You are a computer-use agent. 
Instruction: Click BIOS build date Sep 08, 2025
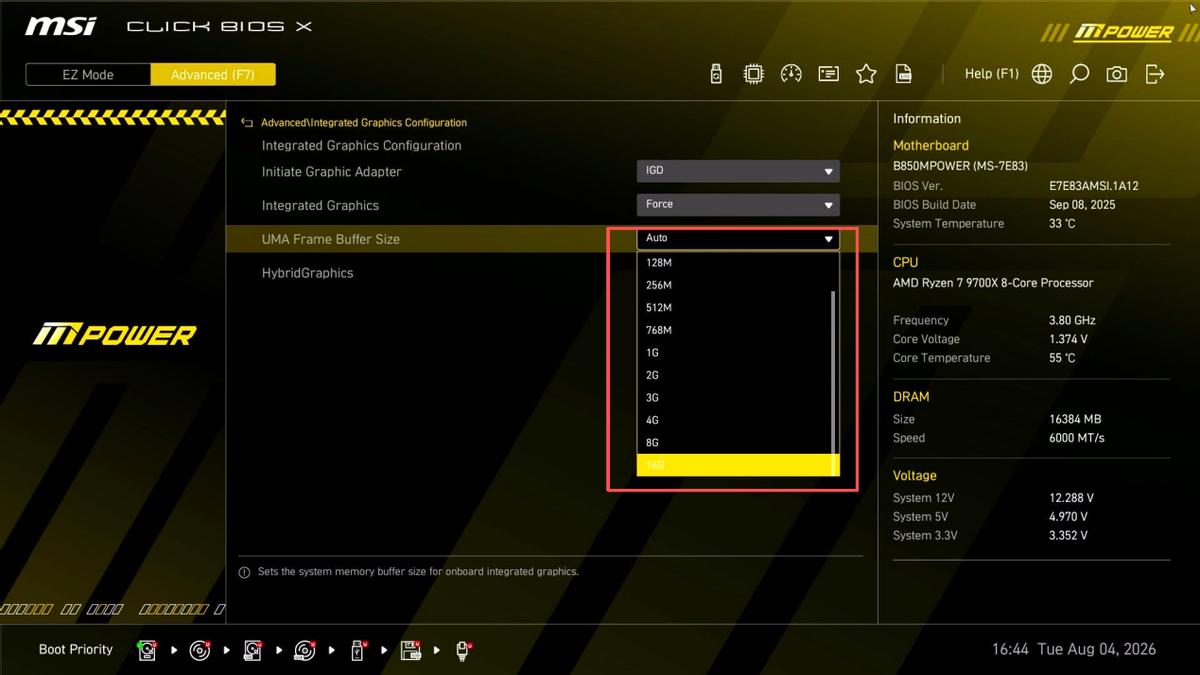[1082, 205]
